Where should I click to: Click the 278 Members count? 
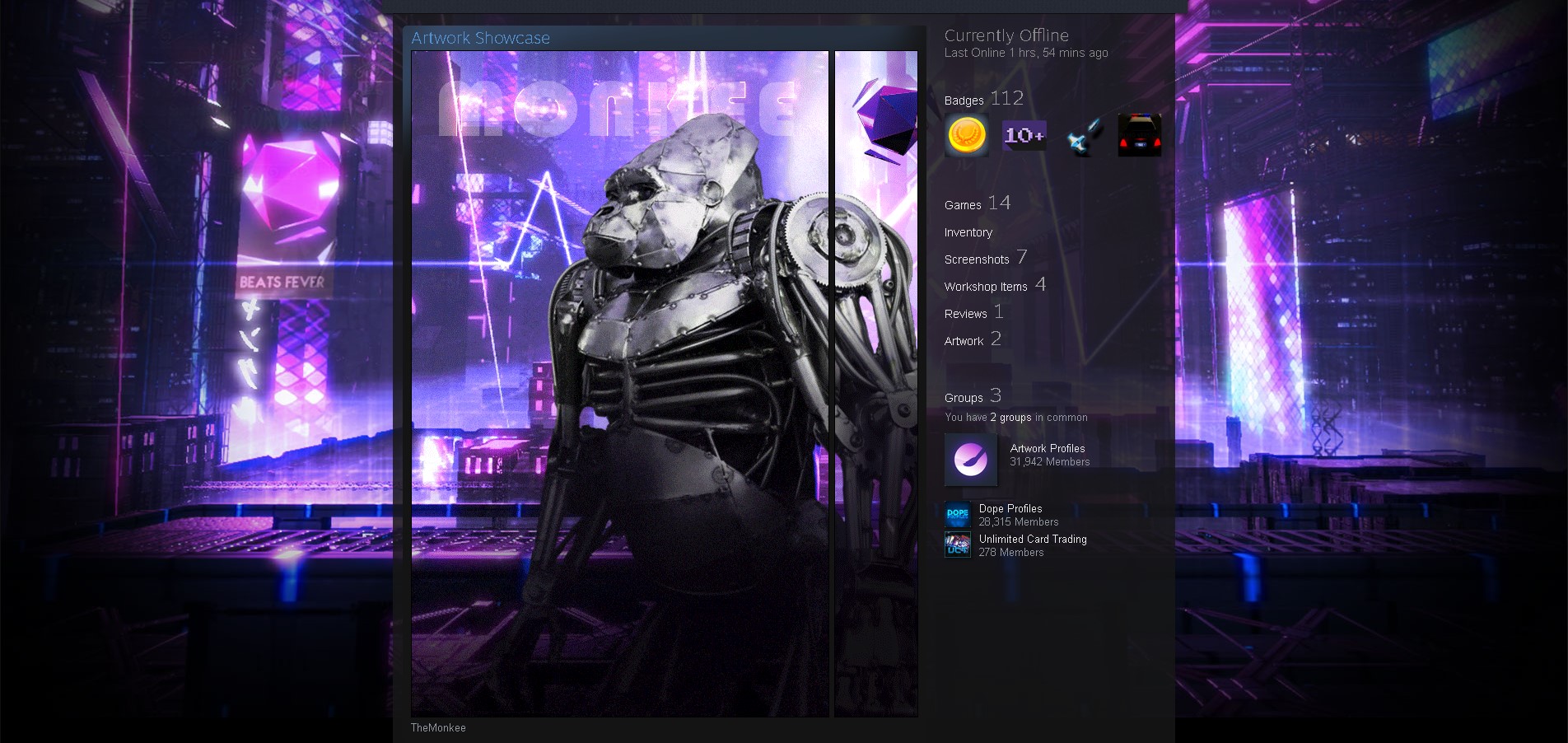tap(1011, 553)
